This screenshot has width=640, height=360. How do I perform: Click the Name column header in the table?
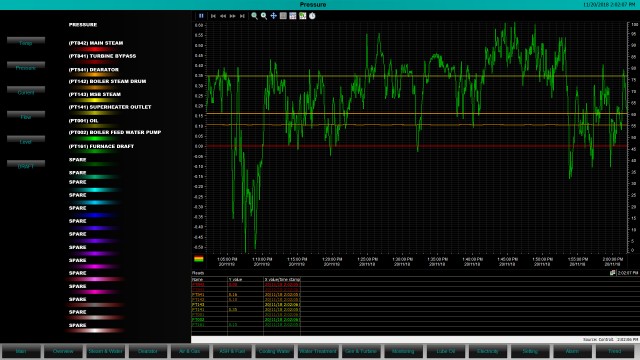(x=209, y=279)
